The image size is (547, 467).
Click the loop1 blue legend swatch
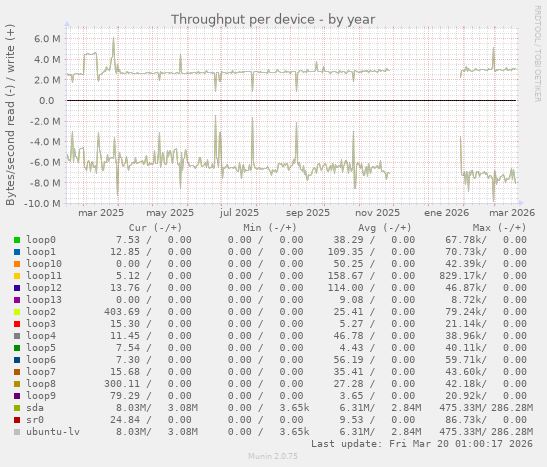[x=17, y=252]
